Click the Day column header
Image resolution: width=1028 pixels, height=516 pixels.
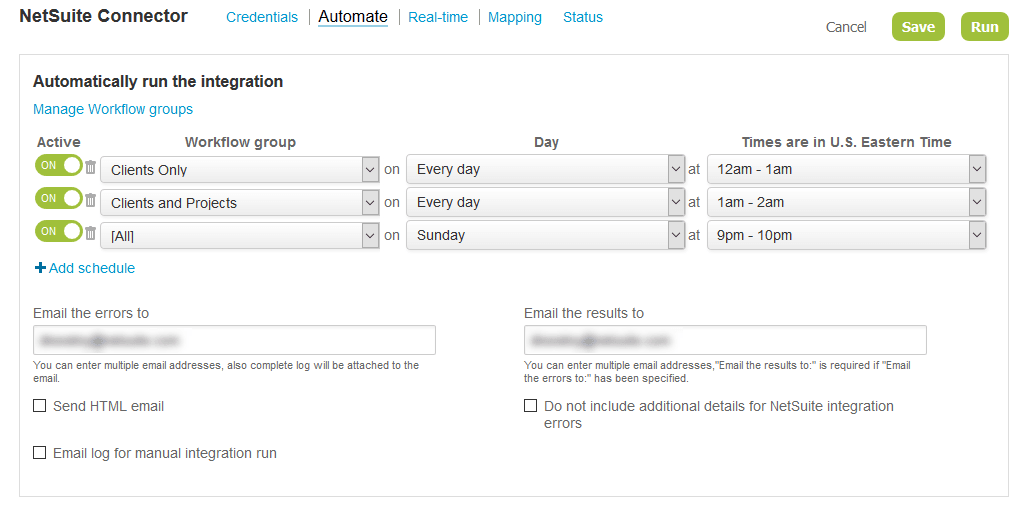[x=546, y=142]
